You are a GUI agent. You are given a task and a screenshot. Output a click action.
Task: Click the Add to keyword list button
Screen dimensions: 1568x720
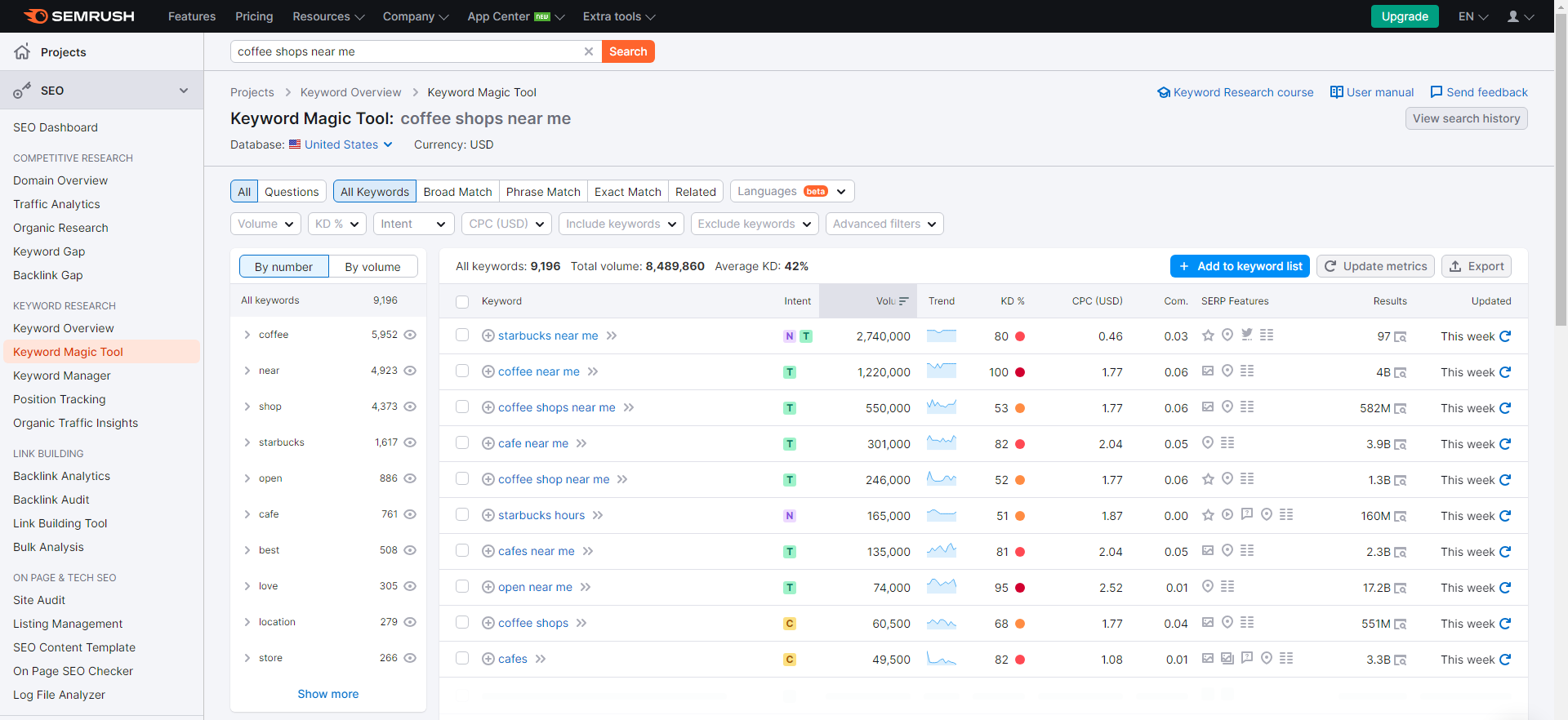tap(1240, 266)
